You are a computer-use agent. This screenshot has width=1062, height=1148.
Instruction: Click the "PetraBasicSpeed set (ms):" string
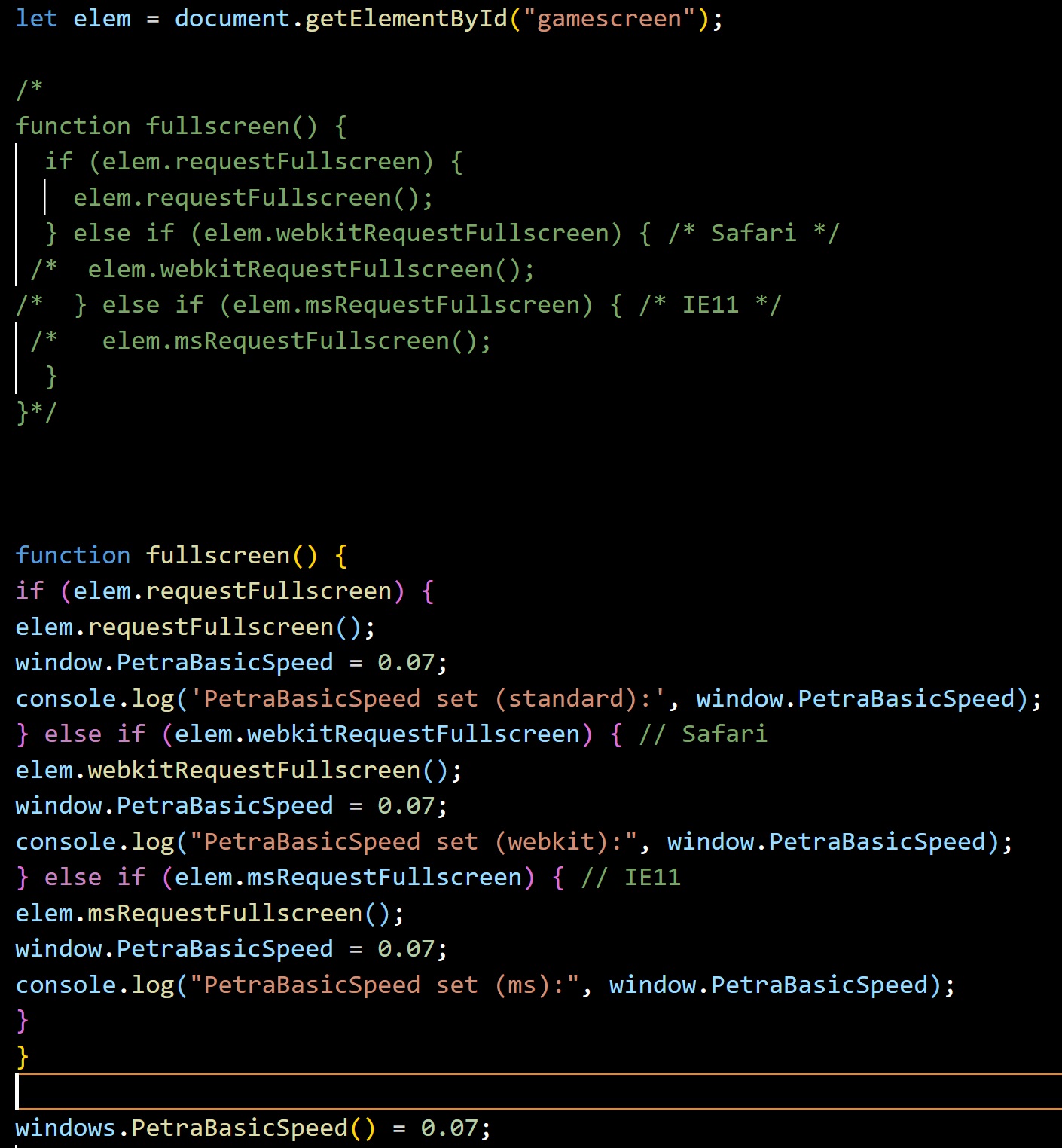(384, 985)
